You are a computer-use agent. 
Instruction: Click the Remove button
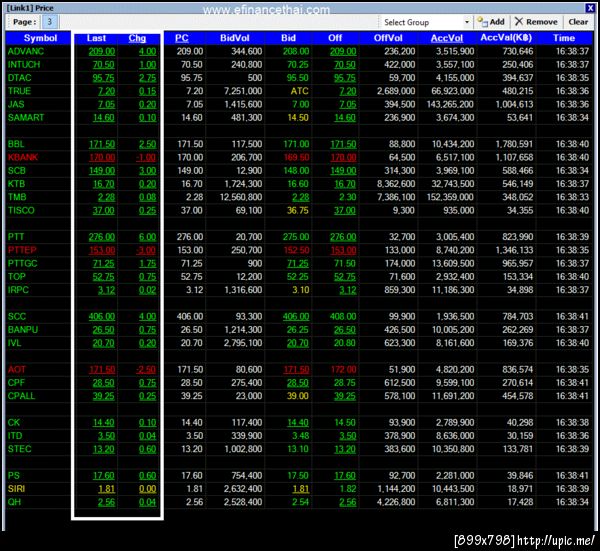pyautogui.click(x=536, y=22)
